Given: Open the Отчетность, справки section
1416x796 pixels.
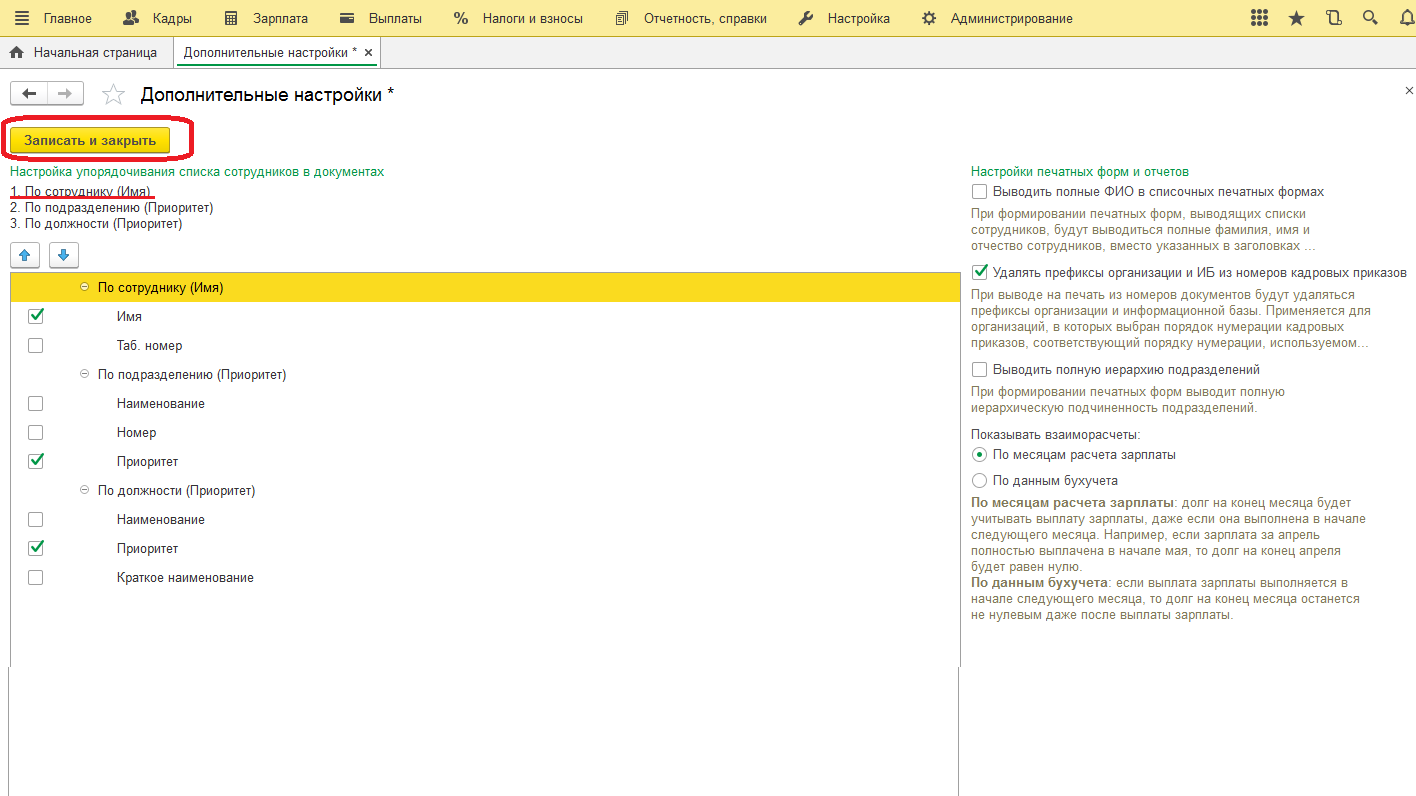Looking at the screenshot, I should point(691,18).
